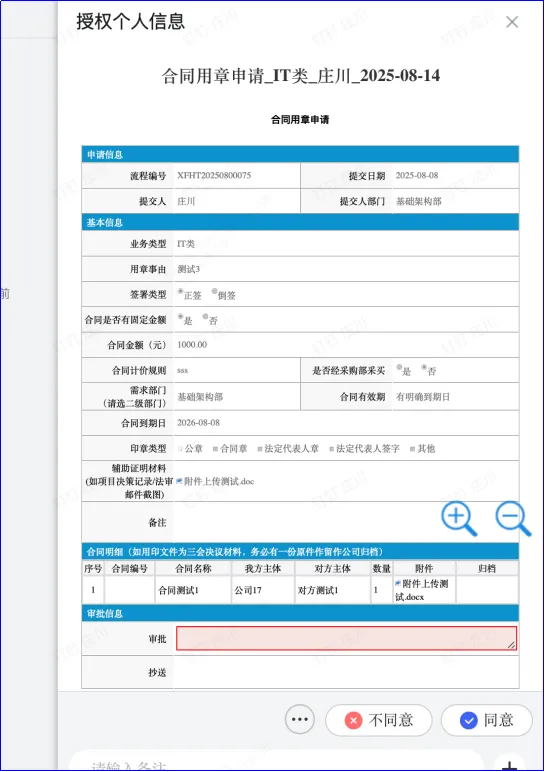Screen dimensions: 545x772
Task: Tick the 合同章 checkbox
Action: coord(215,449)
